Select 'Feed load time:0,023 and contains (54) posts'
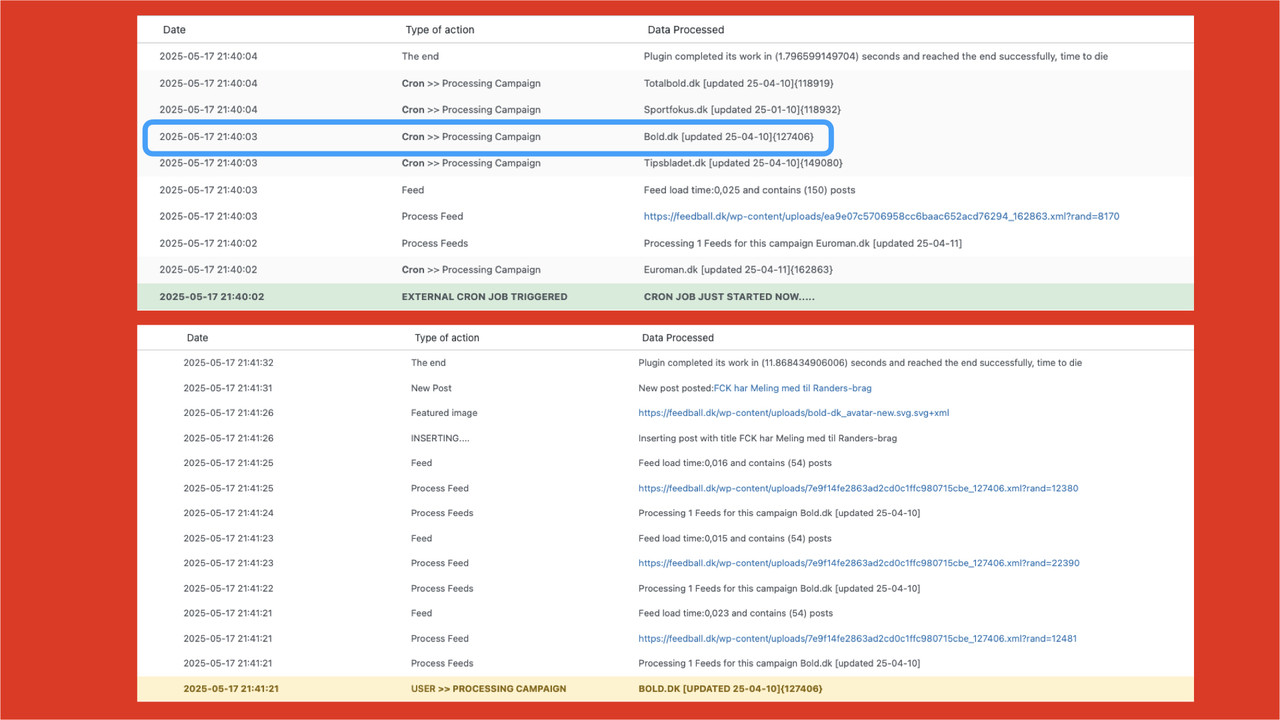Image resolution: width=1280 pixels, height=720 pixels. point(735,613)
